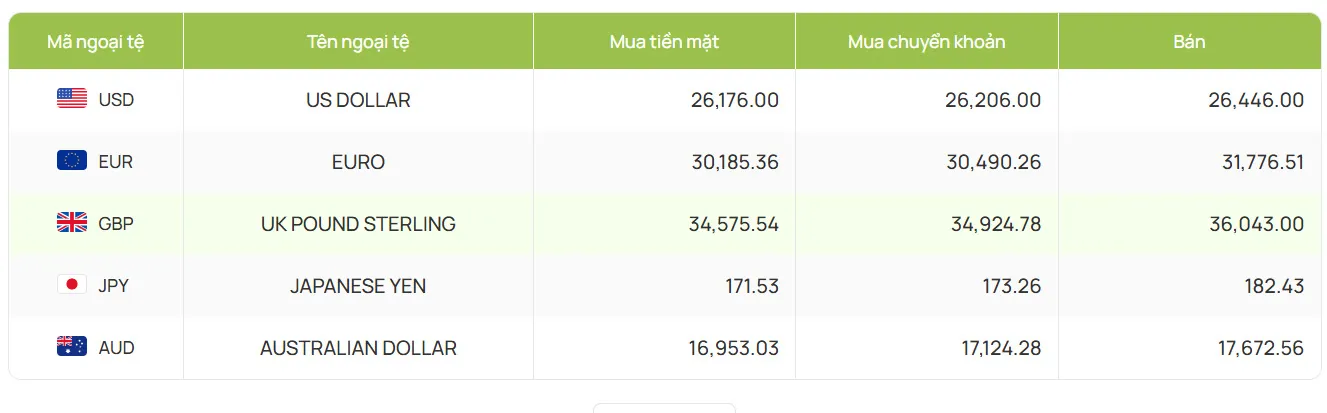The width and height of the screenshot is (1327, 413).
Task: Select GBP transfer buy rate 34,924.78
Action: [x=996, y=224]
